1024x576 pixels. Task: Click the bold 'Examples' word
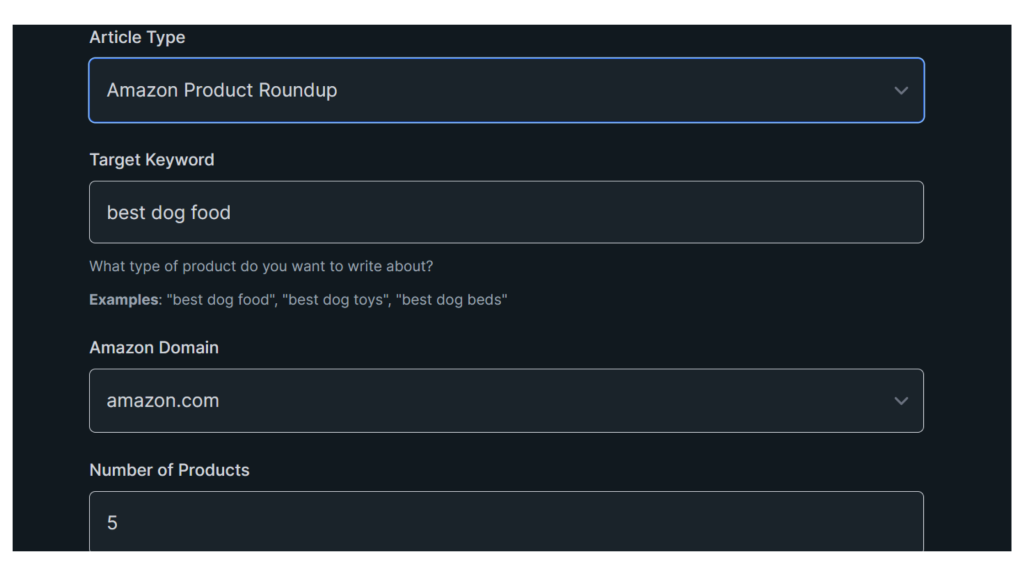point(123,300)
